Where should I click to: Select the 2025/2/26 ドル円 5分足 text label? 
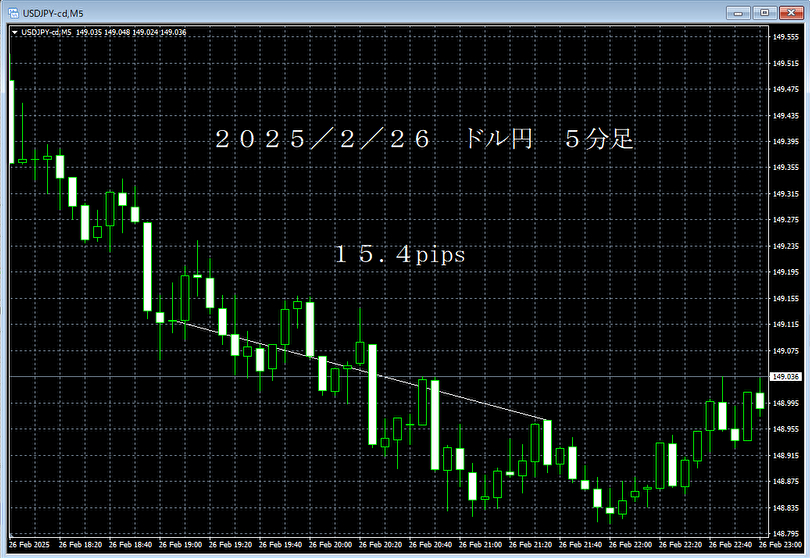pos(424,139)
